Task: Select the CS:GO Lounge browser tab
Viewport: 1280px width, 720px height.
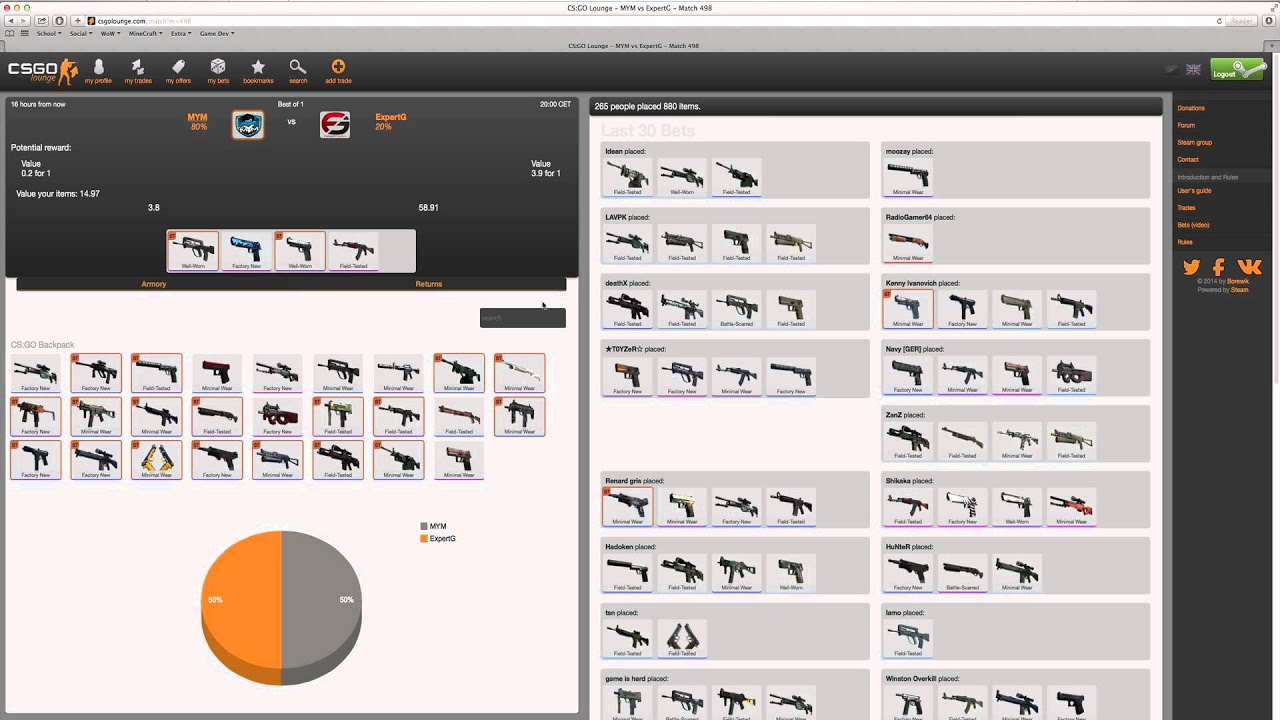Action: point(633,46)
